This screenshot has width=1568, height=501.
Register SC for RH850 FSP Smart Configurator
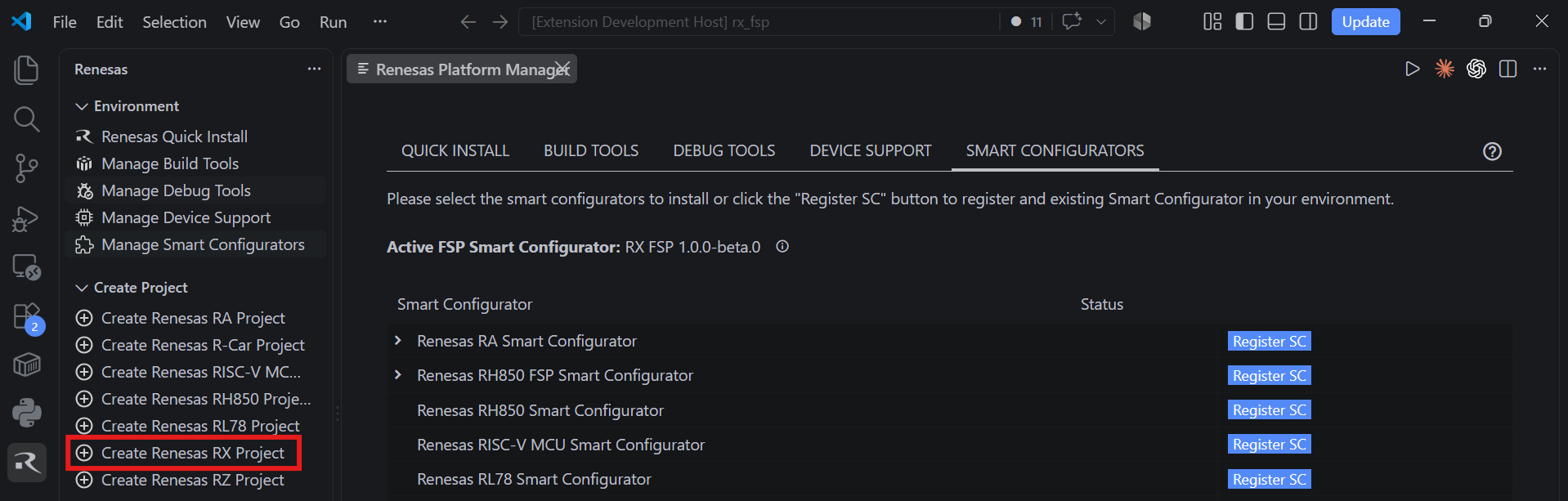click(x=1269, y=375)
